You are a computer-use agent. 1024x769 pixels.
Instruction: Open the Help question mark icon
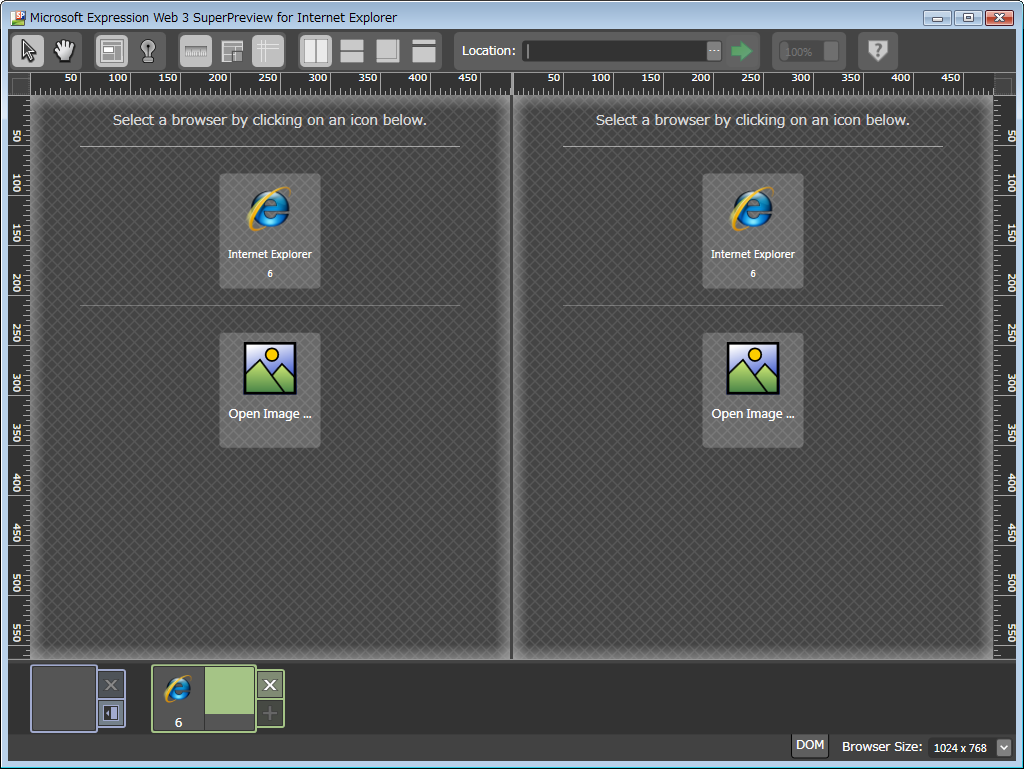coord(878,50)
